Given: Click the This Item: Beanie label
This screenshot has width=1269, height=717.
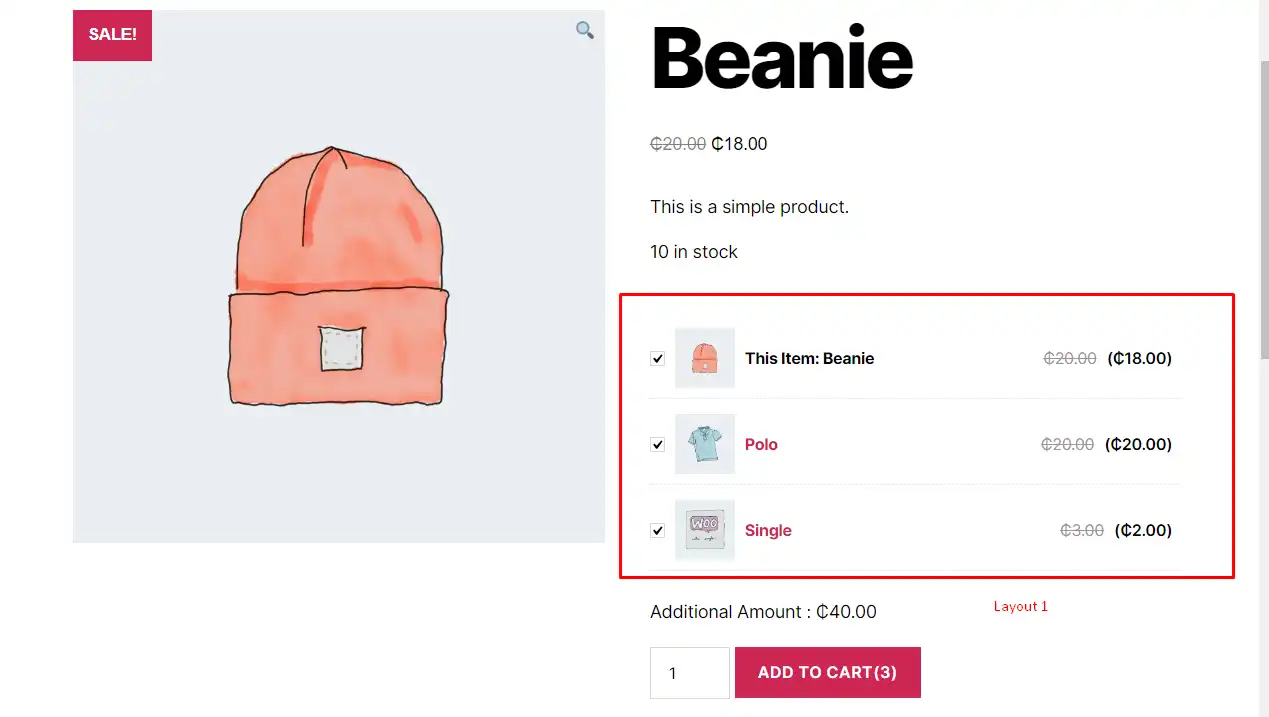Looking at the screenshot, I should tap(809, 358).
